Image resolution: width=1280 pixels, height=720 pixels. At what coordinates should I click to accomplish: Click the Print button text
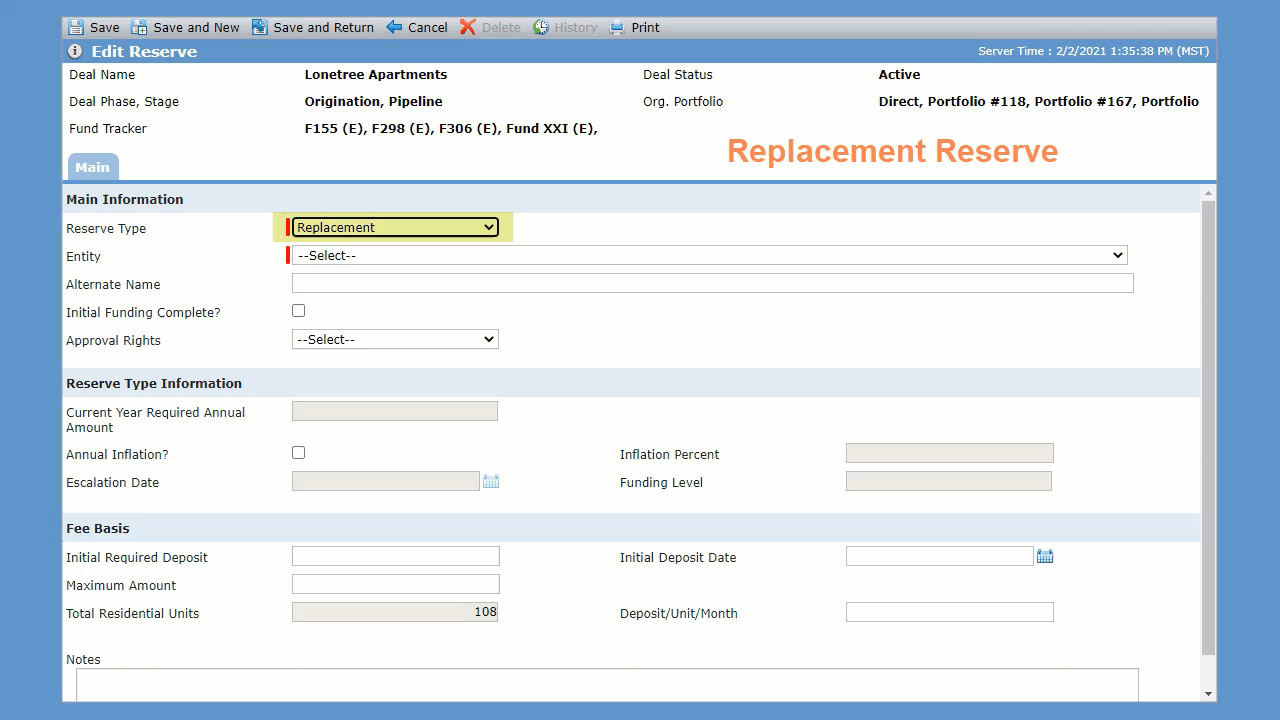coord(646,27)
